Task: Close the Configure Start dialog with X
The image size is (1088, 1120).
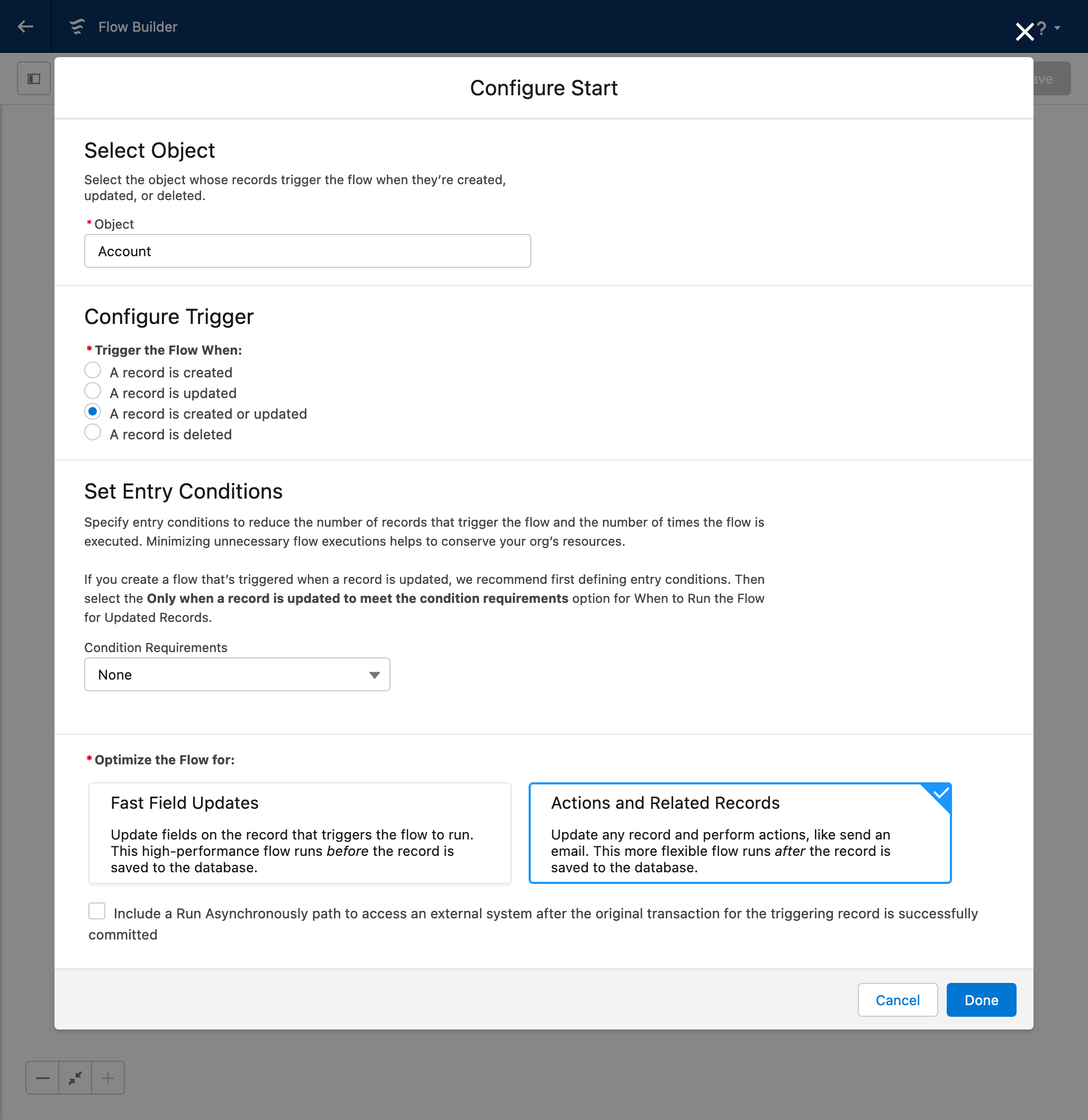Action: tap(1024, 31)
